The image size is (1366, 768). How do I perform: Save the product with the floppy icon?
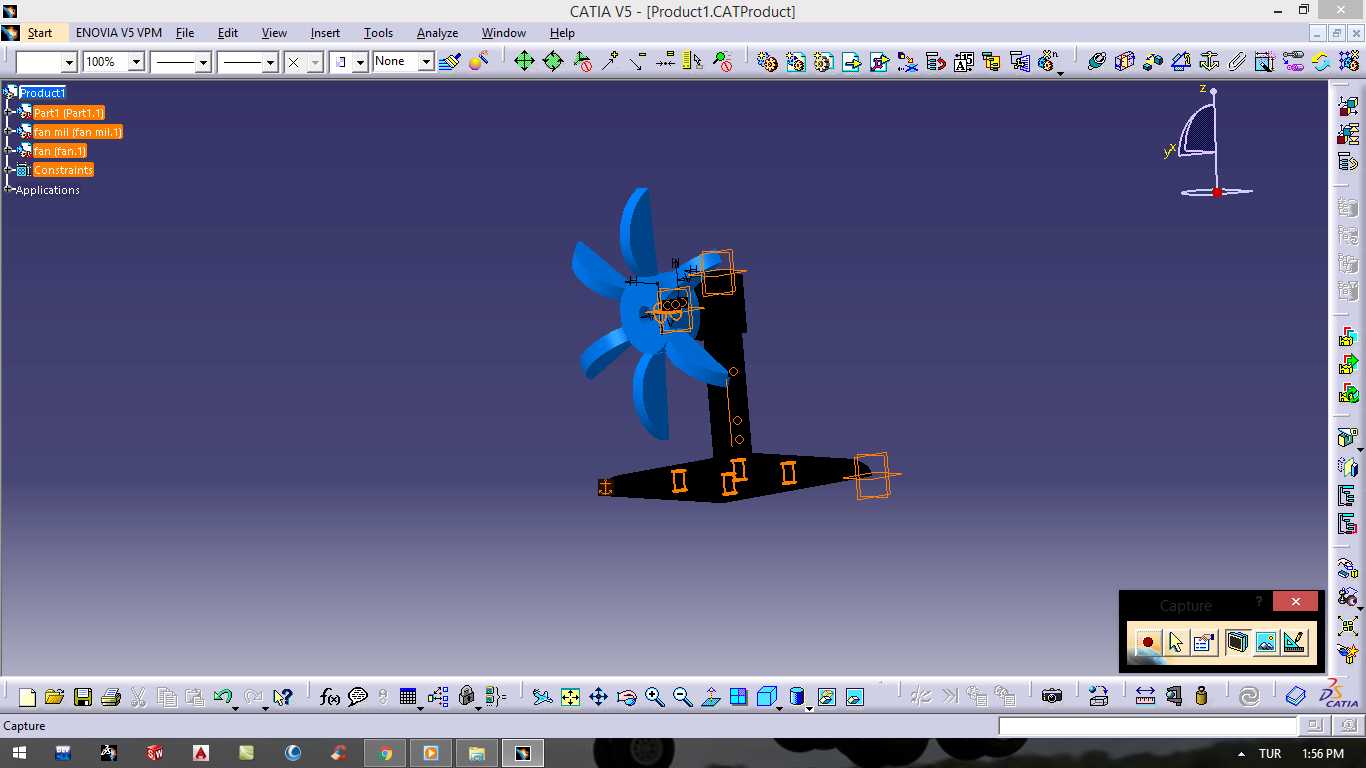tap(82, 697)
